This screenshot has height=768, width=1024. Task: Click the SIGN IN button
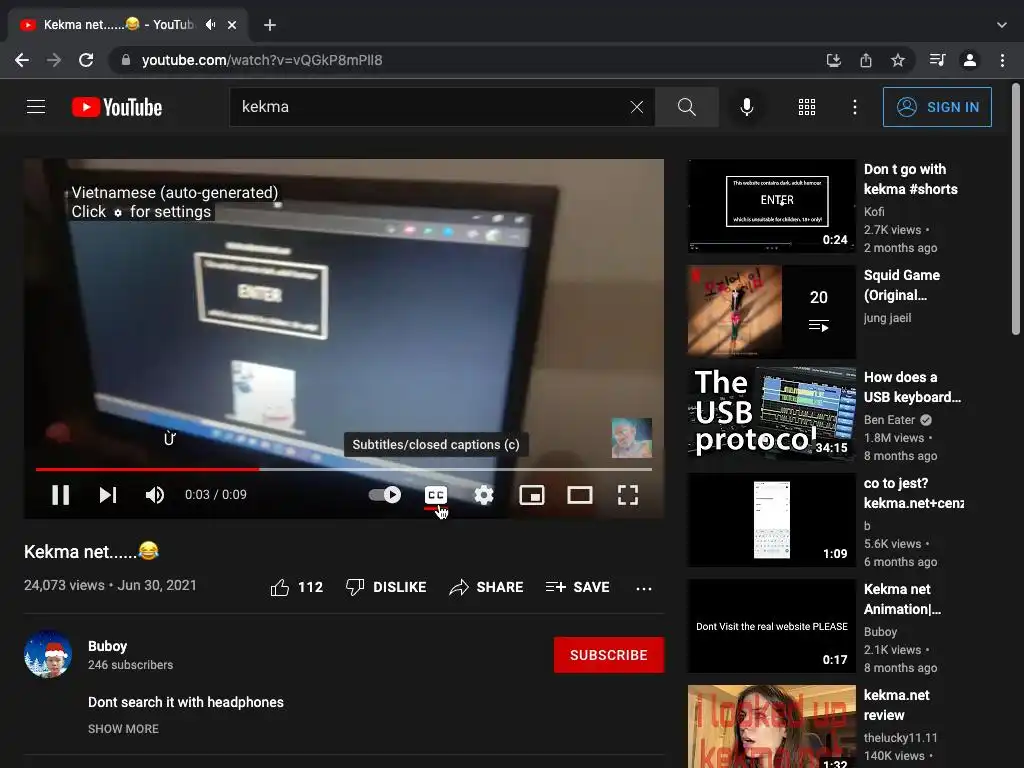(x=937, y=107)
